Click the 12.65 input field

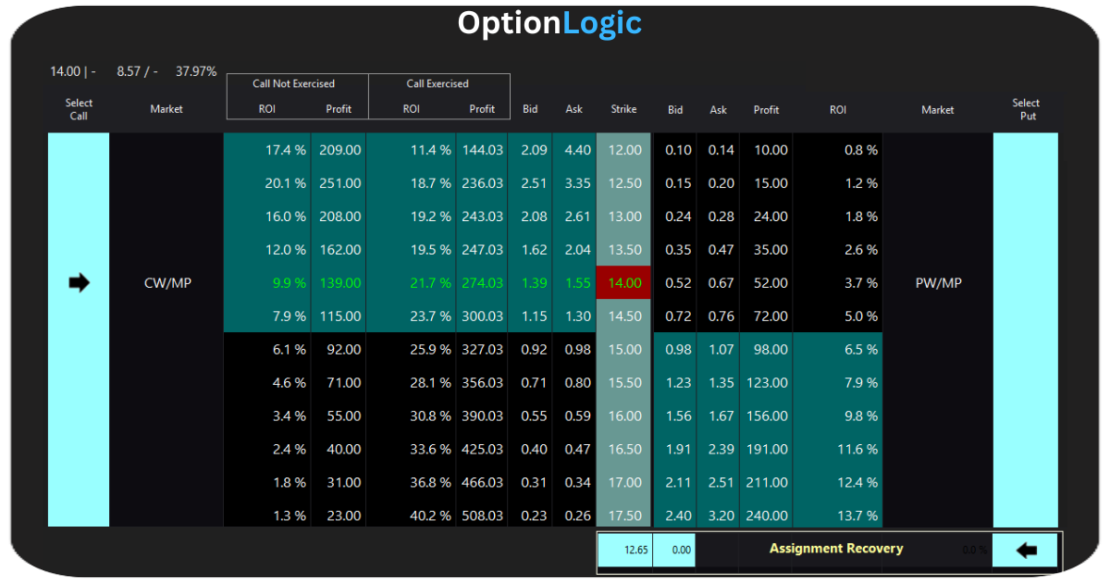point(625,550)
